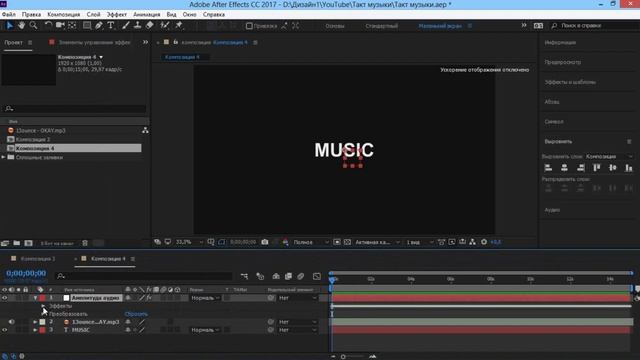Select the Clone Stamp tool
Viewport: 640px width, 360px height.
pos(138,25)
